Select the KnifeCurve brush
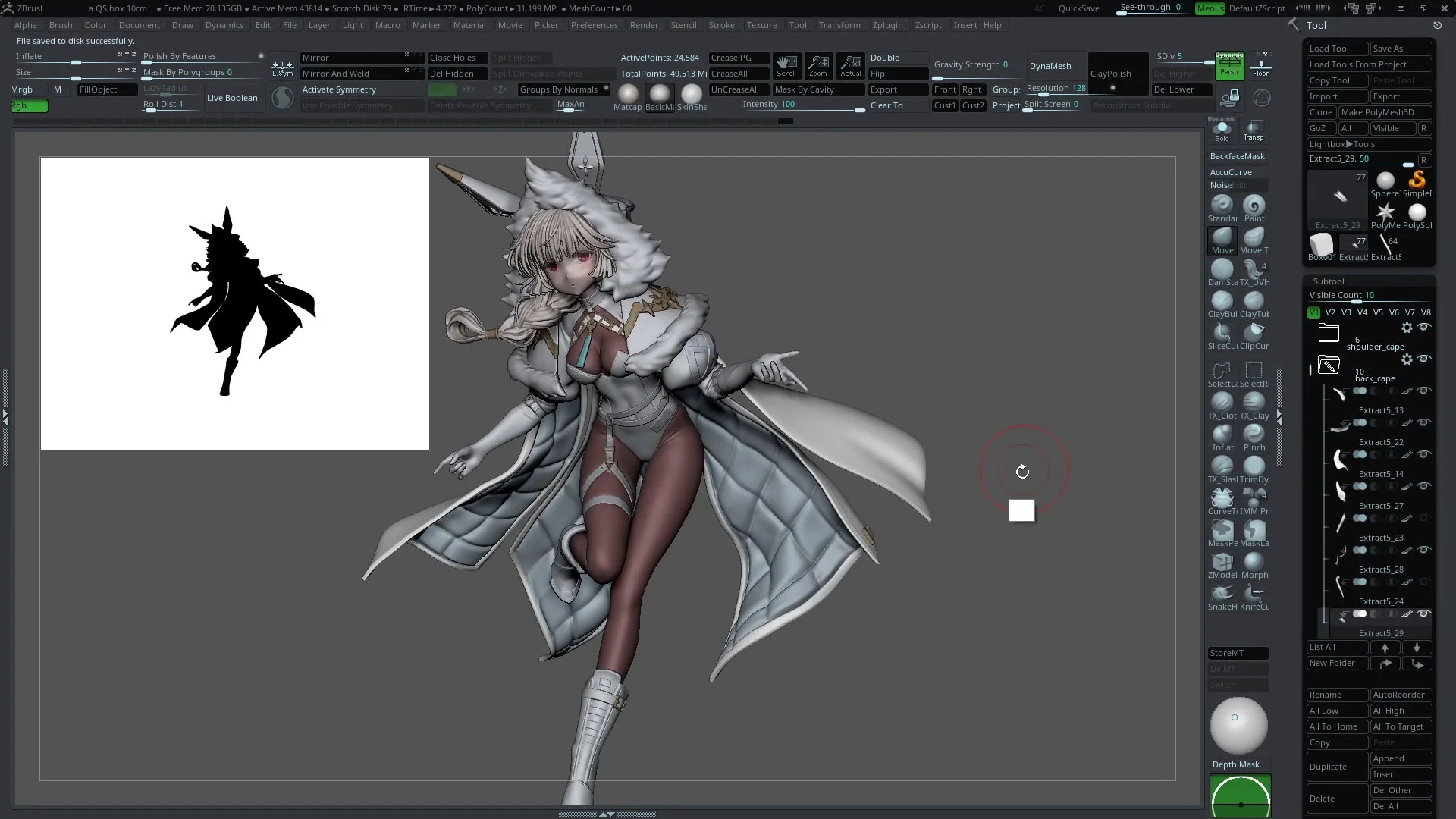1456x819 pixels. pyautogui.click(x=1254, y=597)
